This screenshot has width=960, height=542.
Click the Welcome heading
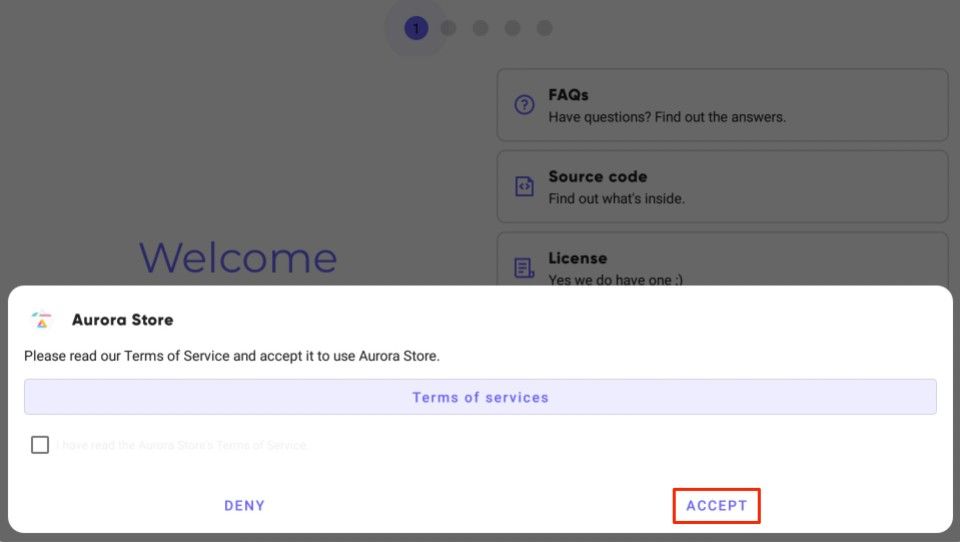pyautogui.click(x=238, y=257)
